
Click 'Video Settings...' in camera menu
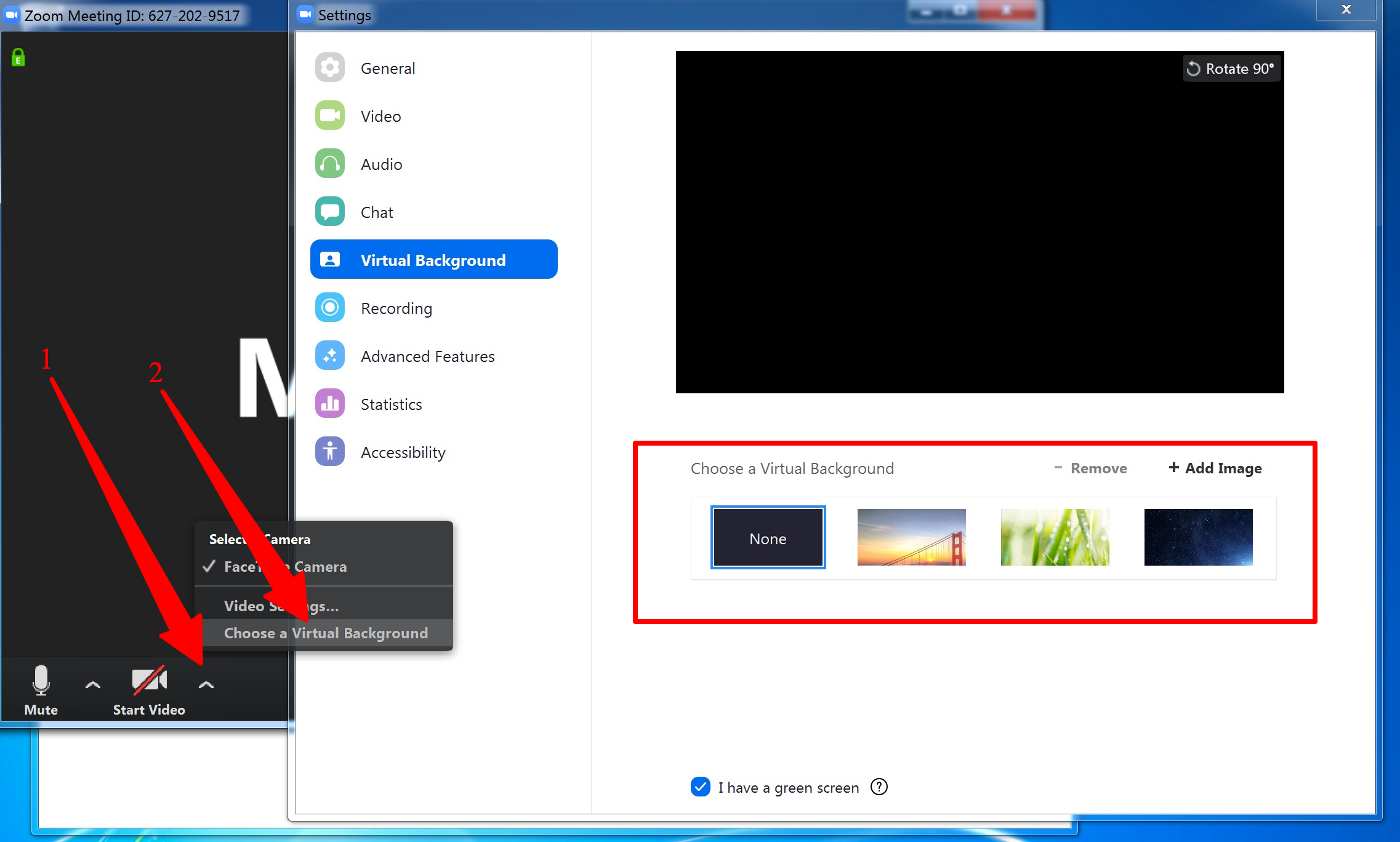(x=280, y=606)
